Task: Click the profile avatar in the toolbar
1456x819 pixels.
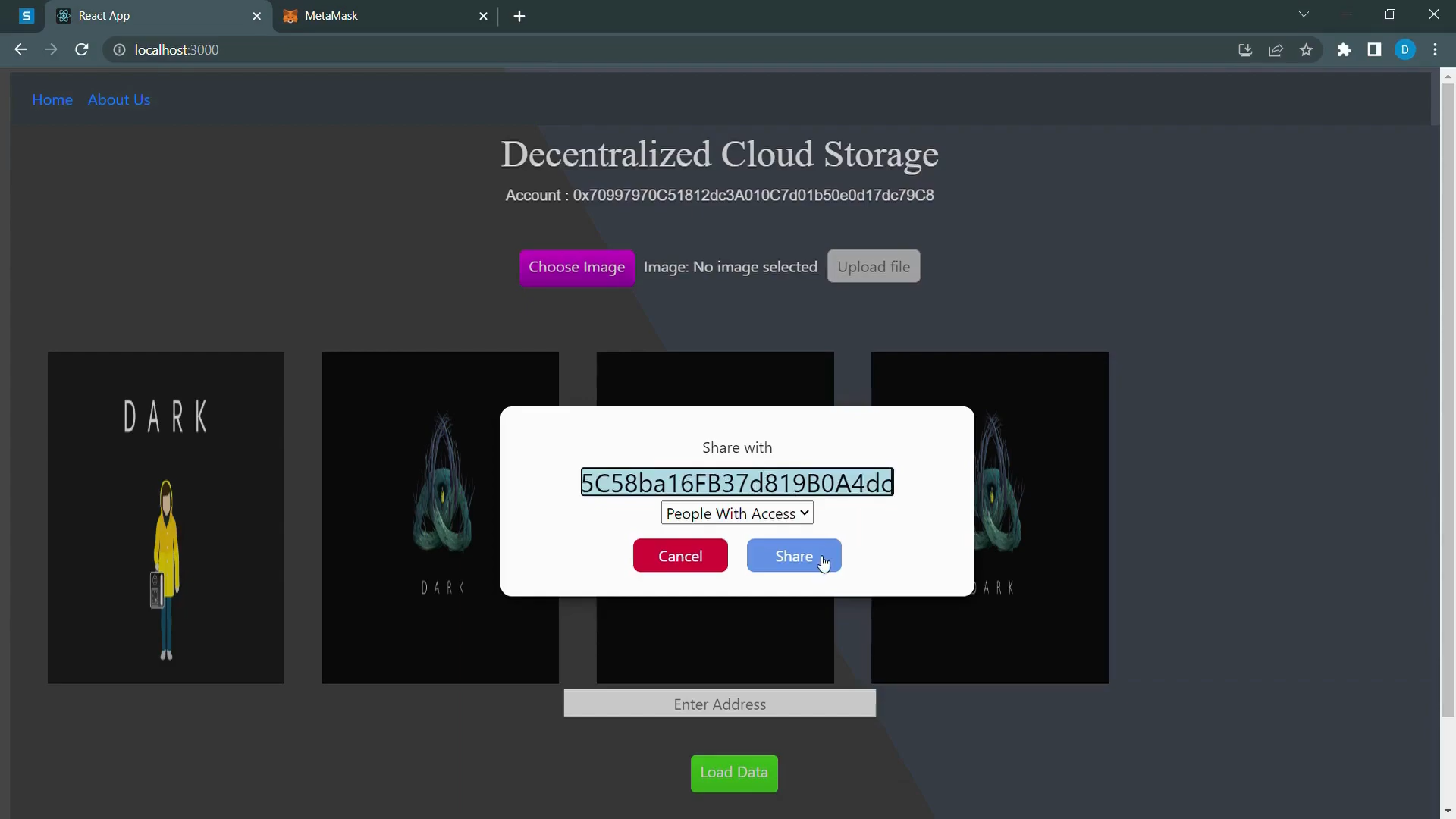Action: coord(1406,49)
